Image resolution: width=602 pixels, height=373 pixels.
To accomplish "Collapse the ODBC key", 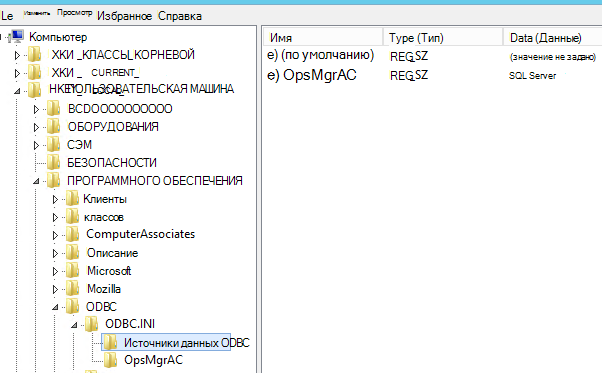I will click(x=55, y=307).
